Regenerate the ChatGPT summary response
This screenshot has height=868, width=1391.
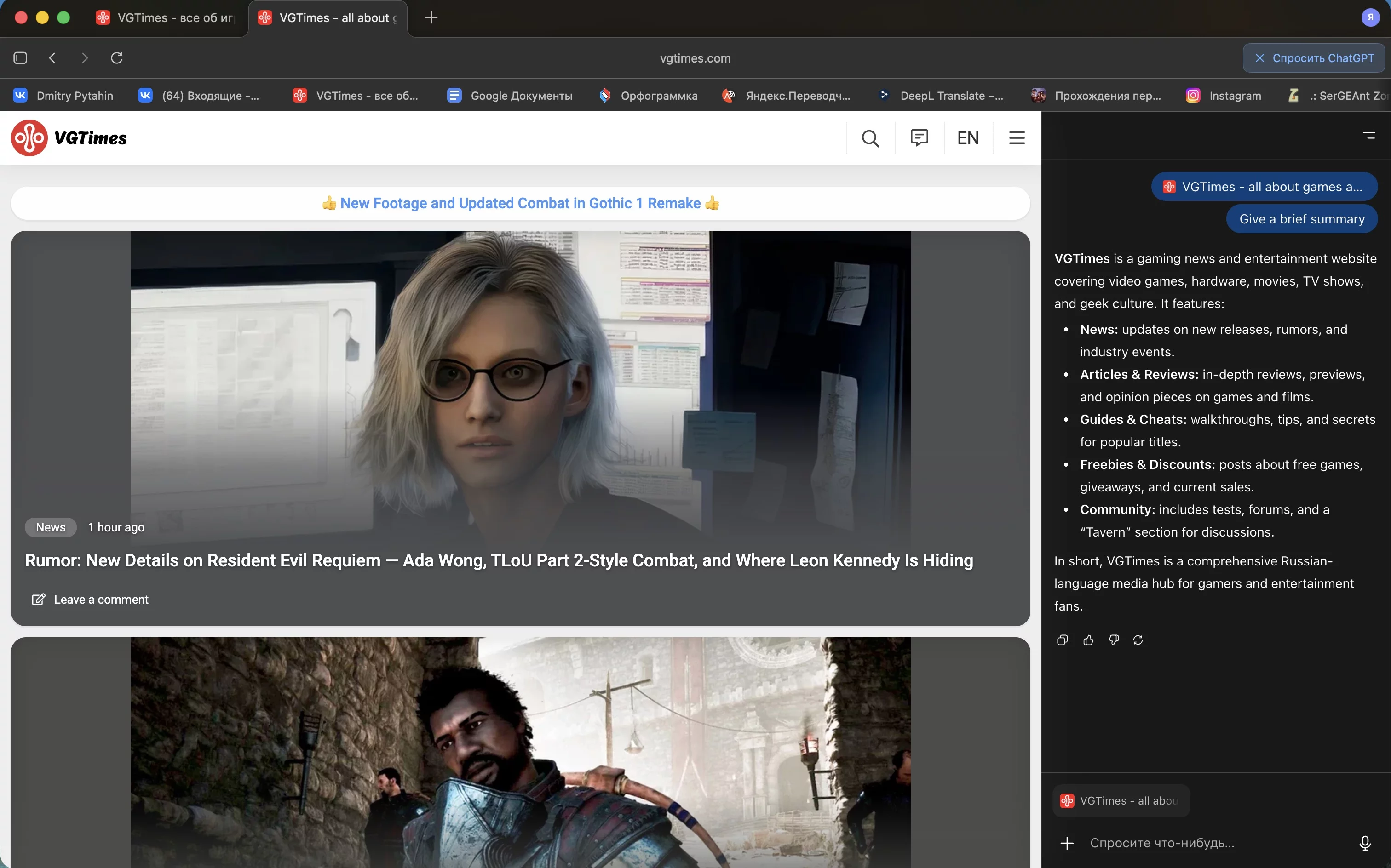(x=1138, y=640)
